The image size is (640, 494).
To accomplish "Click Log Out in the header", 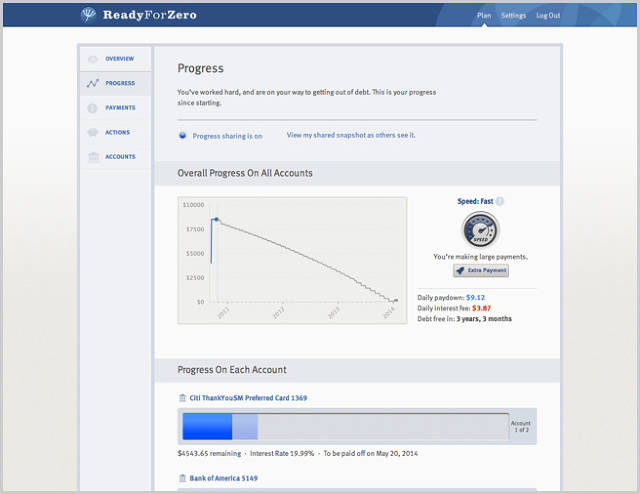I will point(548,16).
